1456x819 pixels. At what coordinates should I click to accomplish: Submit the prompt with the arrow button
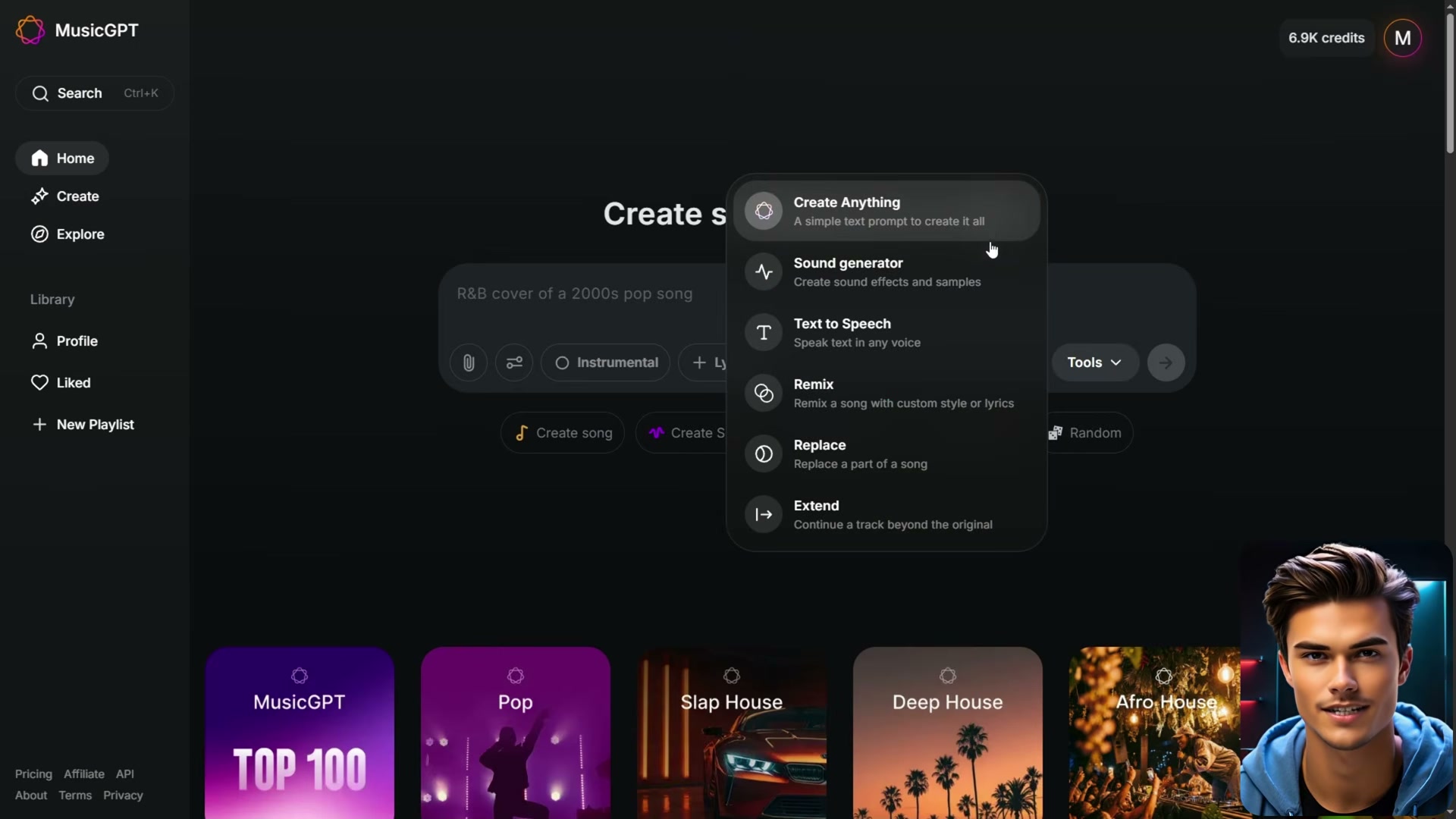pos(1166,362)
